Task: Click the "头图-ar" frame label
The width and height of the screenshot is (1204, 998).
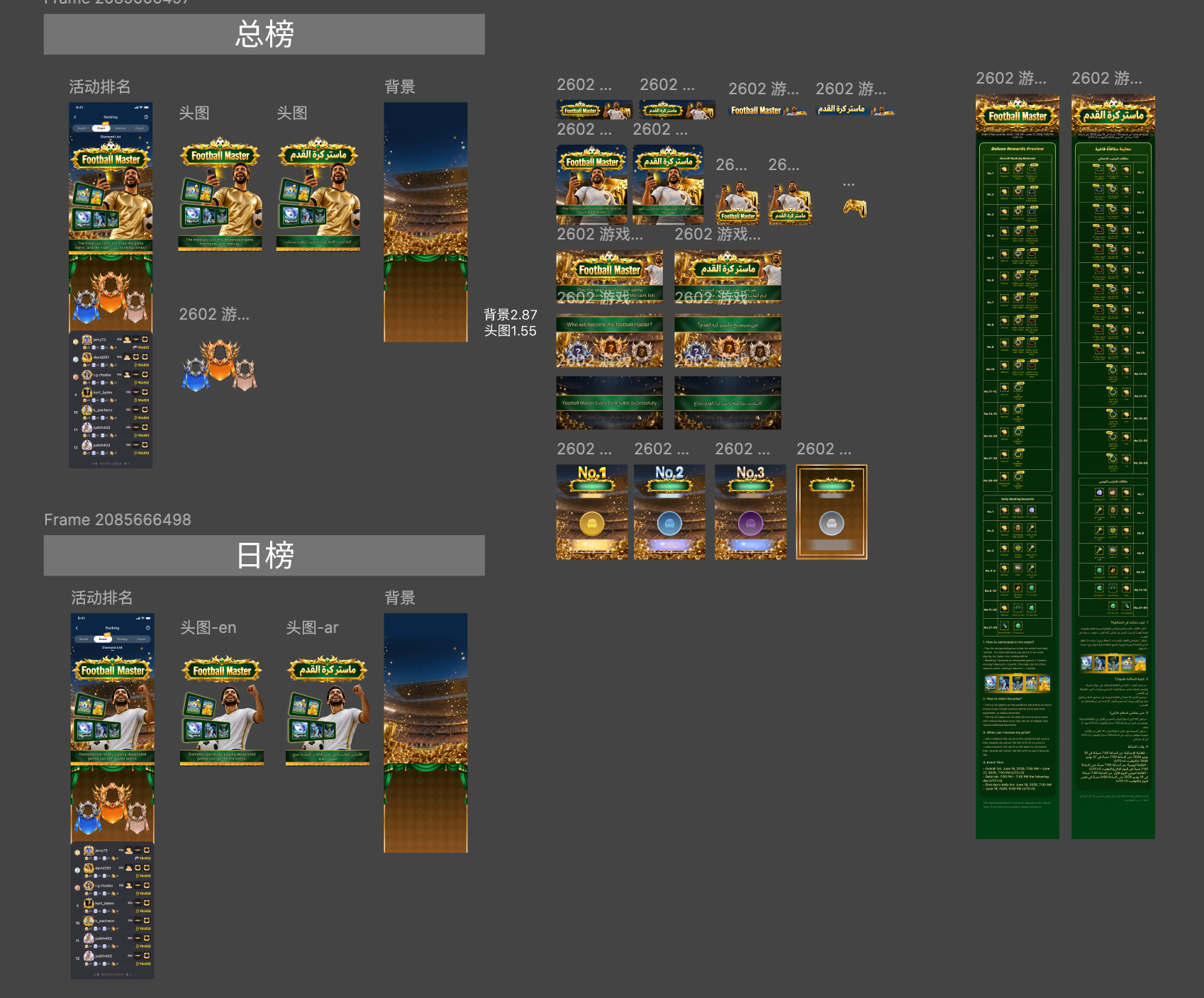Action: pos(312,628)
